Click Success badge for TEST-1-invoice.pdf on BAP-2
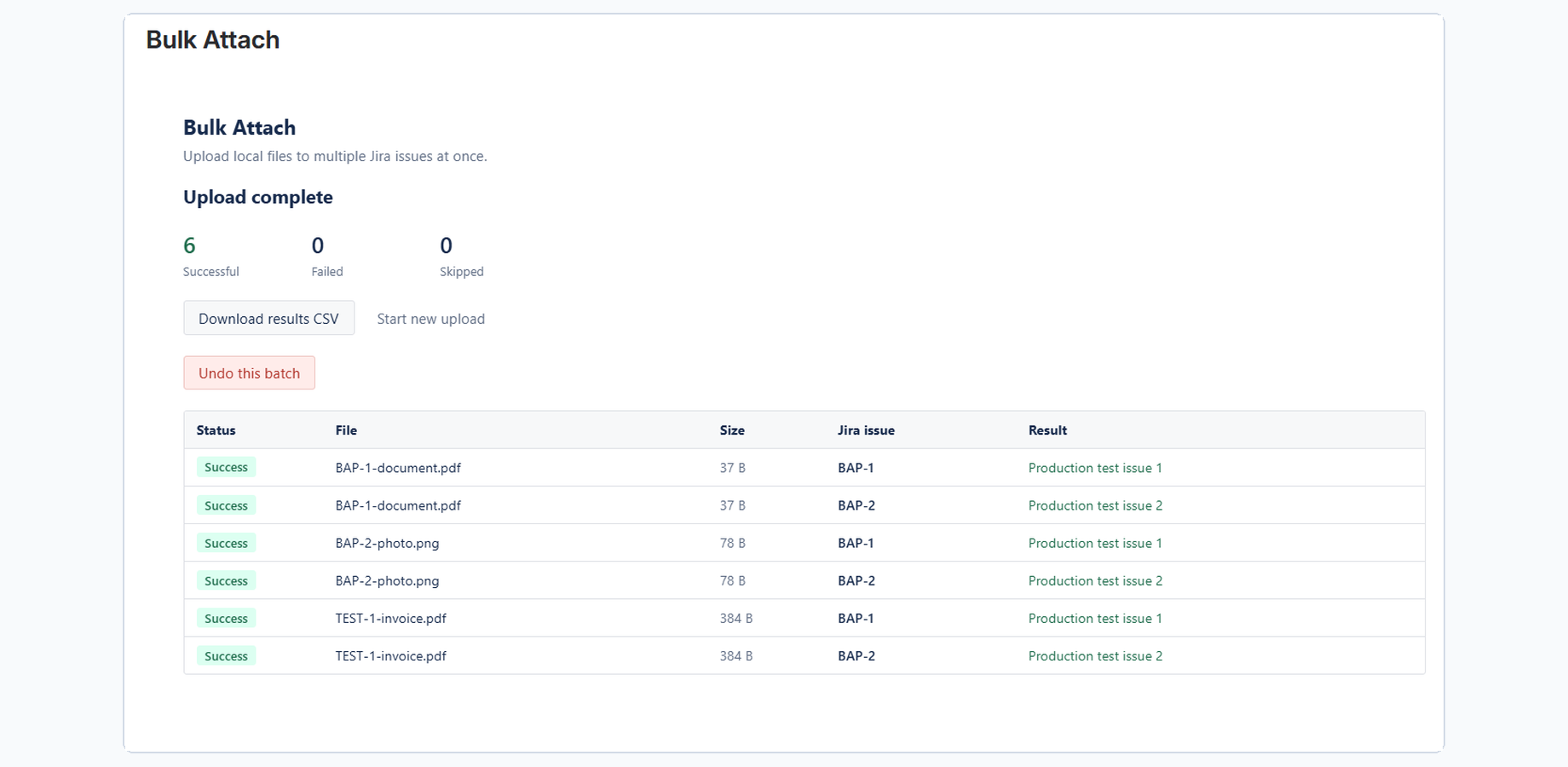The height and width of the screenshot is (767, 1568). pyautogui.click(x=226, y=655)
